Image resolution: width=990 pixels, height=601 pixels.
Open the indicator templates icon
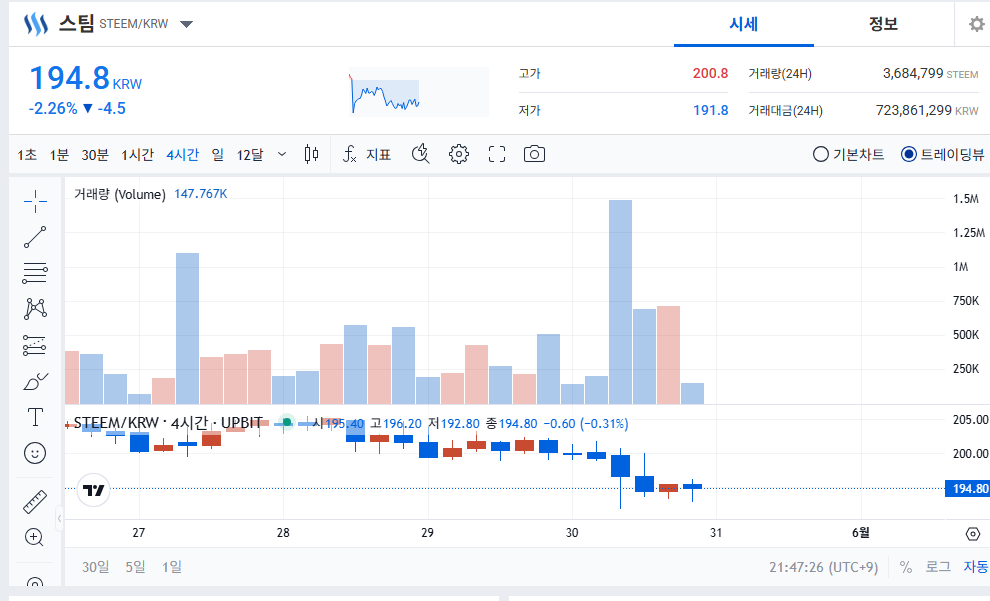[x=420, y=154]
